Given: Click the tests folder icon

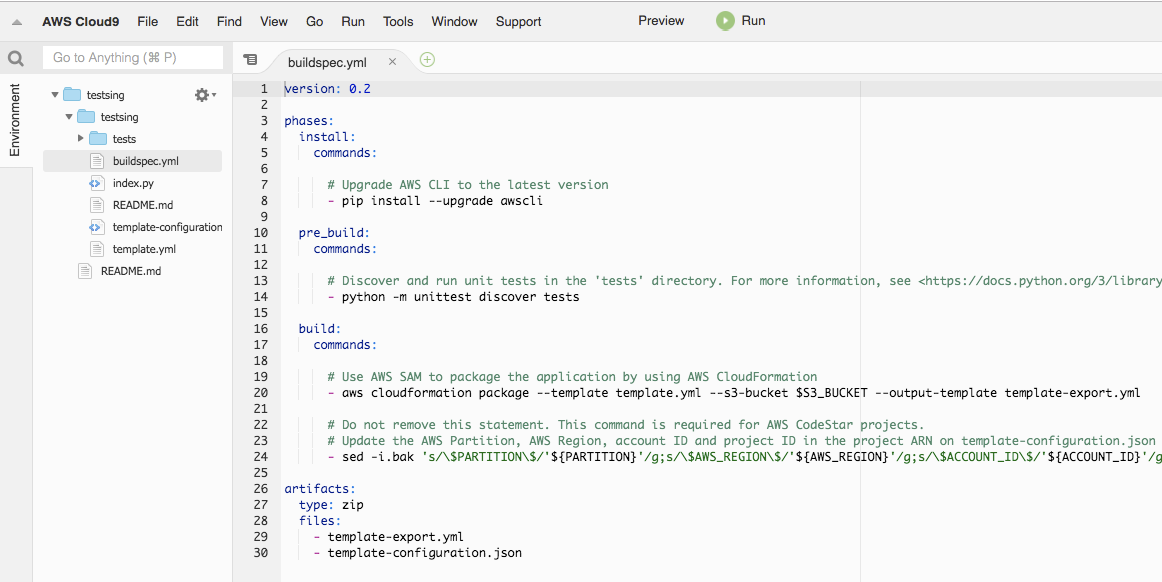Looking at the screenshot, I should [x=98, y=139].
